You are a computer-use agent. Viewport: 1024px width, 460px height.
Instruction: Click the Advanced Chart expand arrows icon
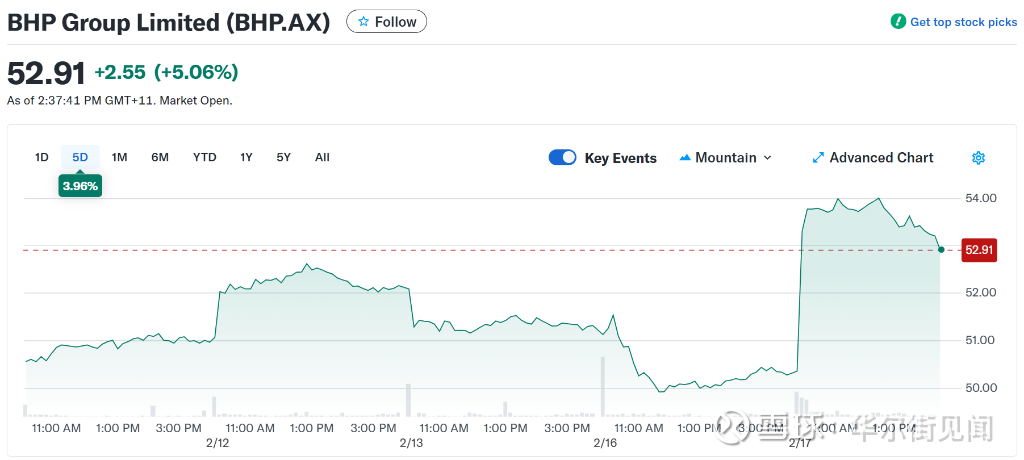(x=818, y=158)
